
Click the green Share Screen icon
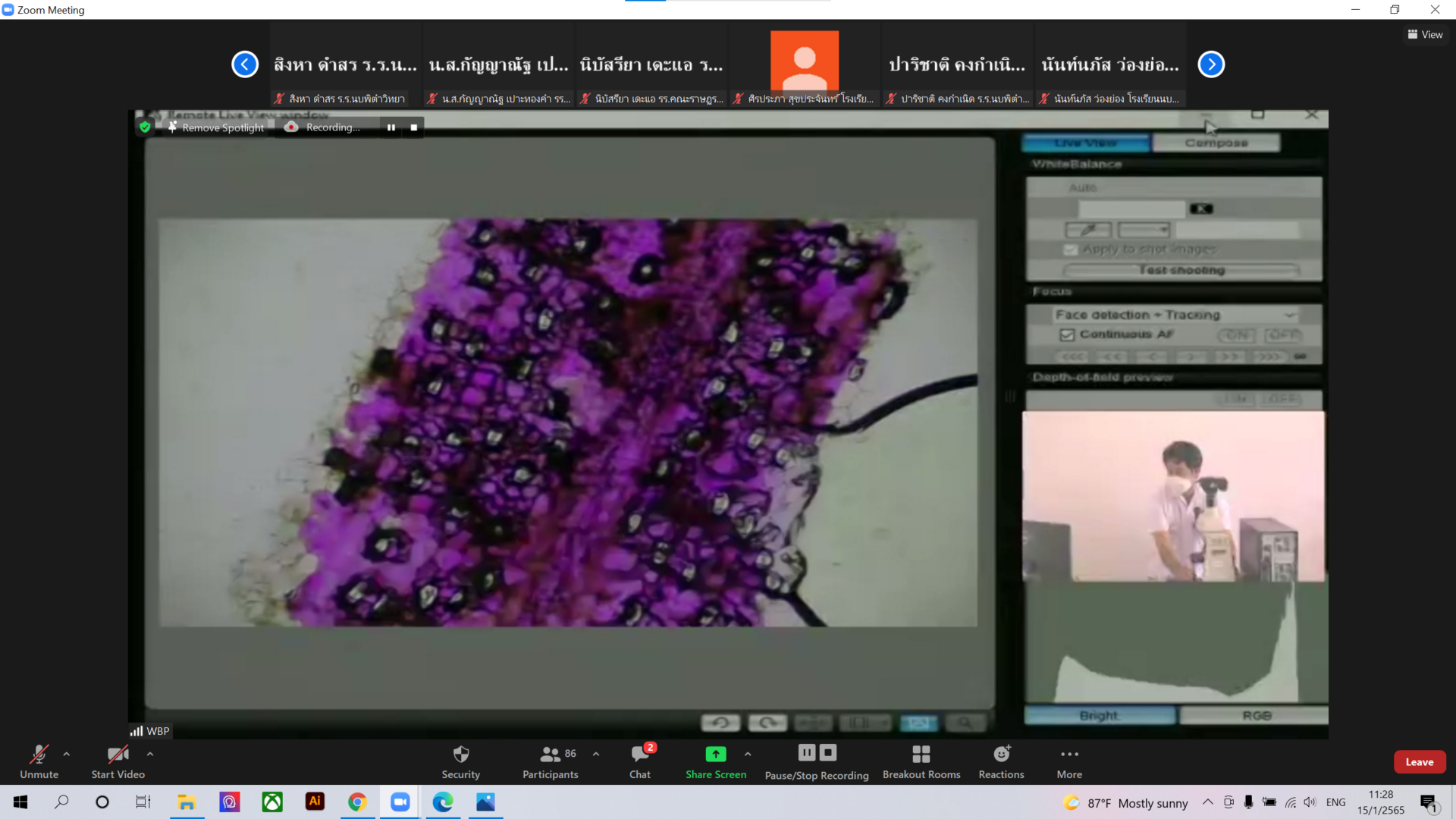[x=715, y=754]
